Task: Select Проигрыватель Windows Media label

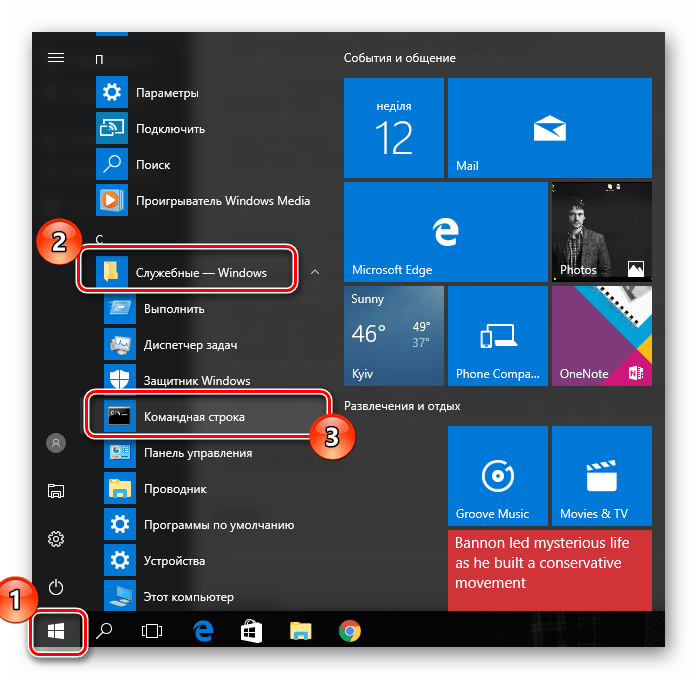Action: click(223, 201)
